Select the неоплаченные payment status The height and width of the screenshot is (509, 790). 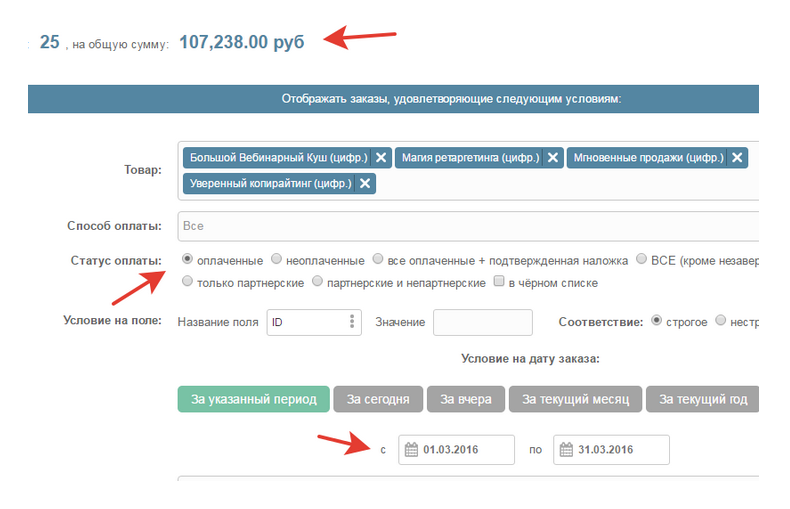click(x=276, y=259)
